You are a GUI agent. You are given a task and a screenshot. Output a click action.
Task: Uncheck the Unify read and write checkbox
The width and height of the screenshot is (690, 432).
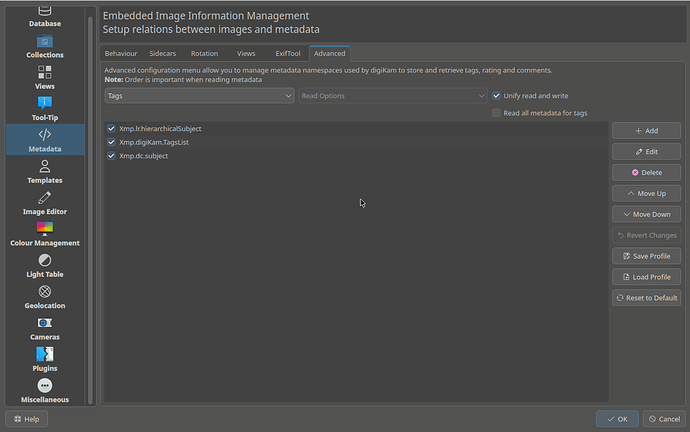point(497,96)
